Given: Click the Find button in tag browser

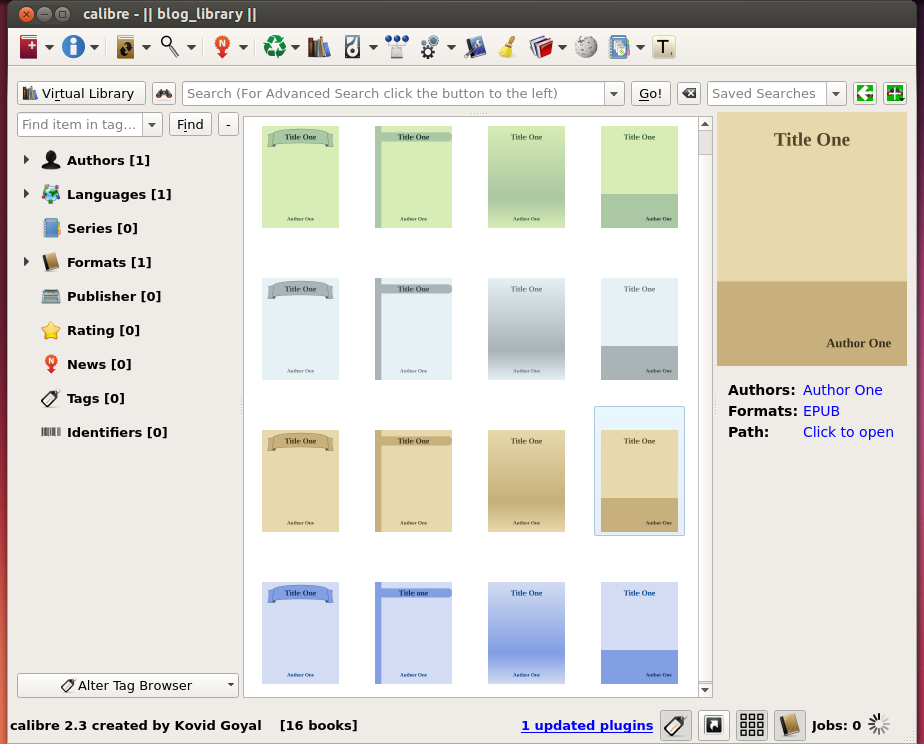Looking at the screenshot, I should [x=190, y=125].
